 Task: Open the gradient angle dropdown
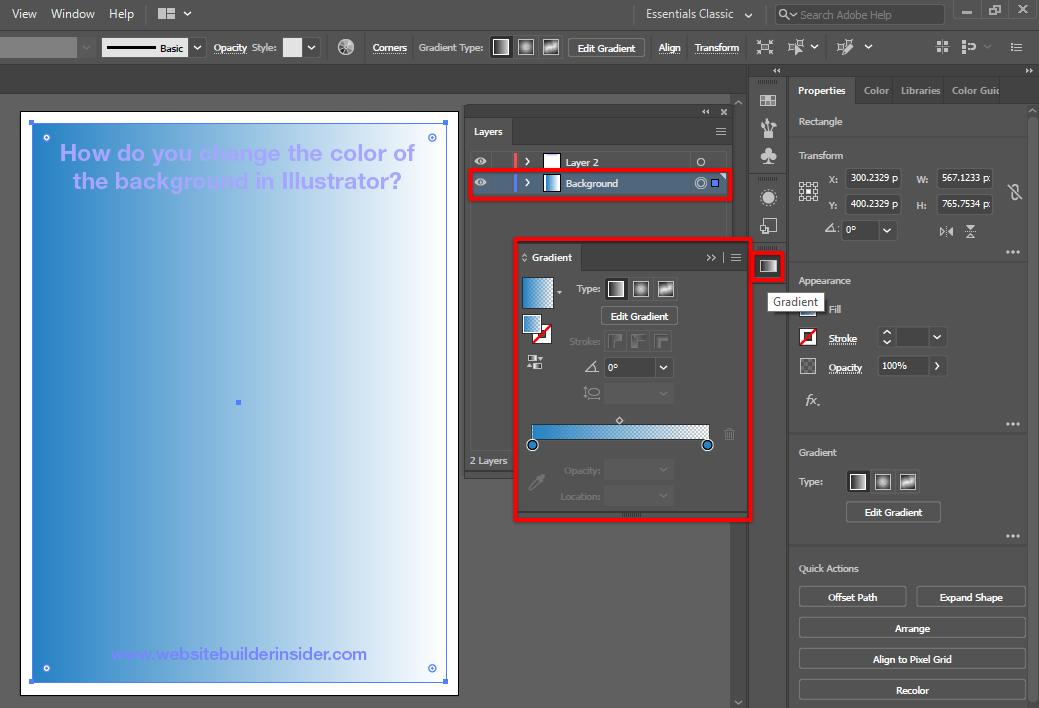[x=664, y=368]
